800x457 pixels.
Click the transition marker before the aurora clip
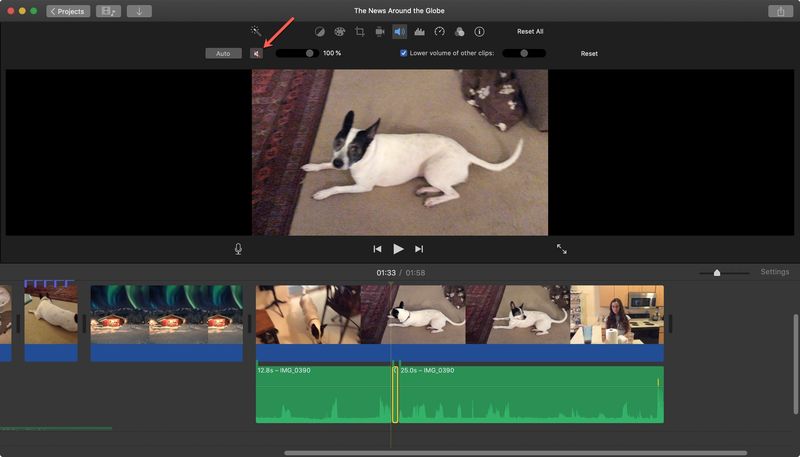[x=84, y=323]
